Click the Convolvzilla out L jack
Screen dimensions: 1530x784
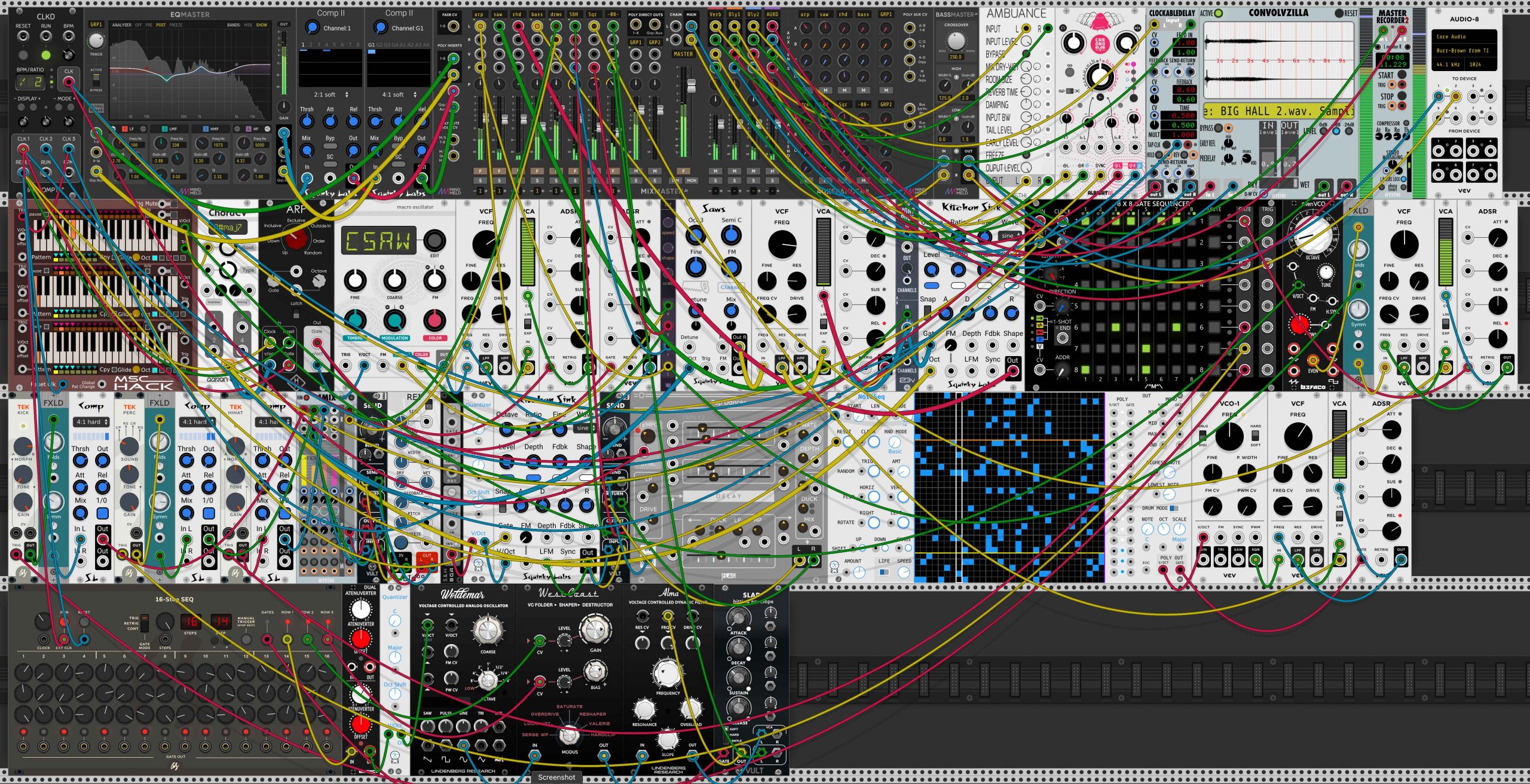pos(1324,185)
